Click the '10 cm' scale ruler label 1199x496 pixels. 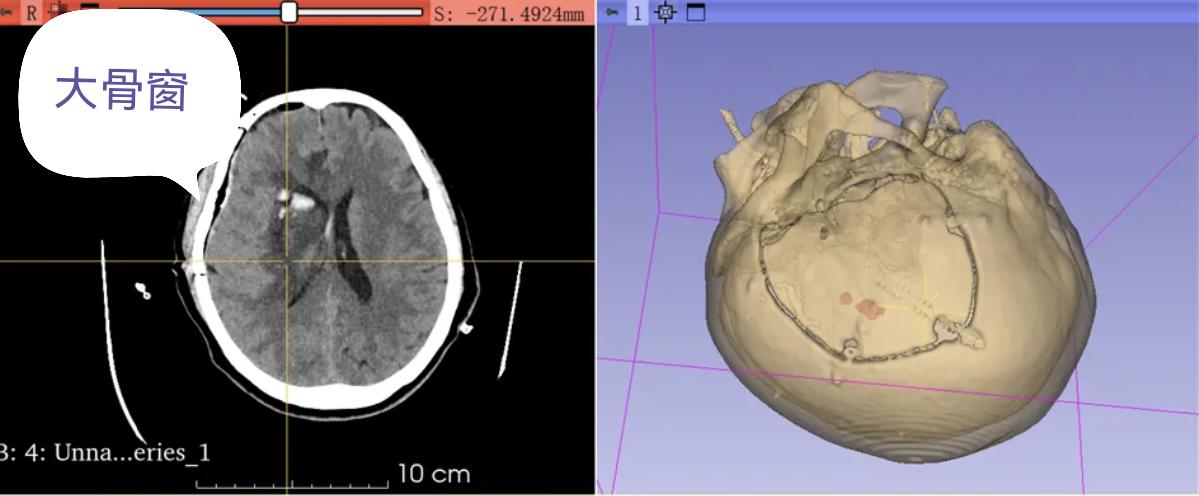[434, 474]
